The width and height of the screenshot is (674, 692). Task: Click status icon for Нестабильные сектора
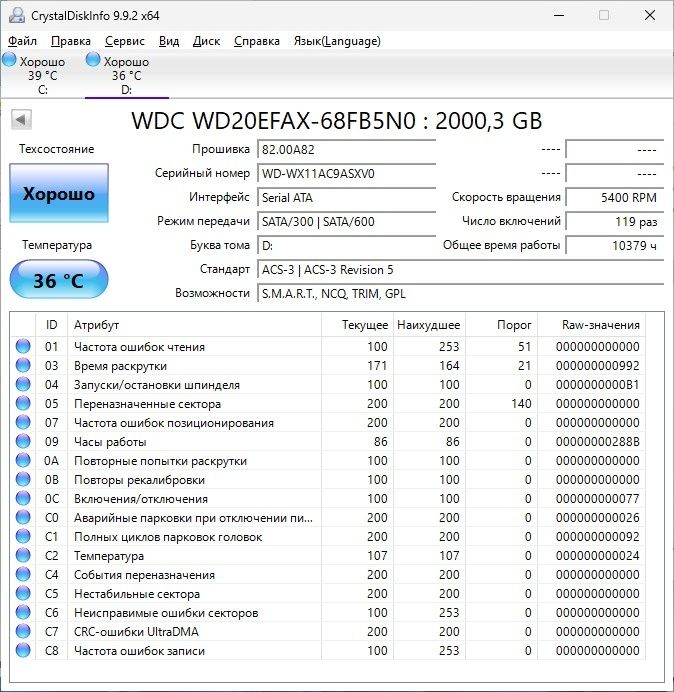point(23,593)
